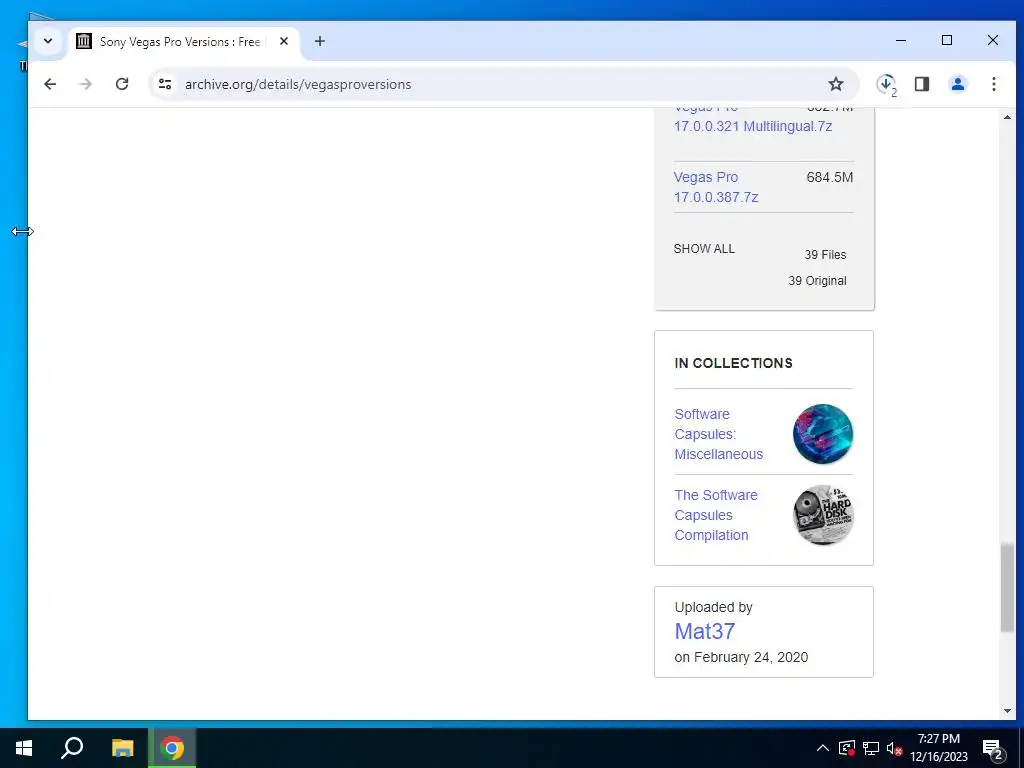Click the archive.org URL address field

pyautogui.click(x=298, y=84)
